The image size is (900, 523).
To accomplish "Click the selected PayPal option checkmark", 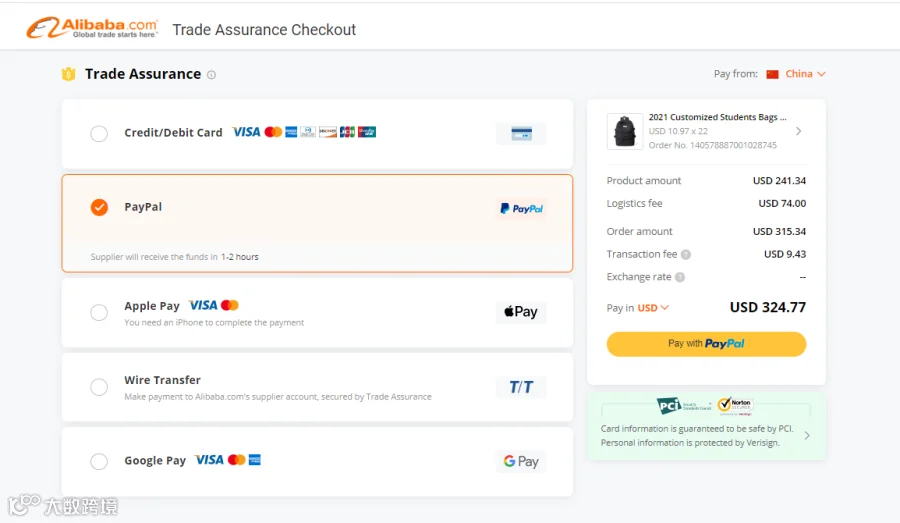I will tap(99, 207).
